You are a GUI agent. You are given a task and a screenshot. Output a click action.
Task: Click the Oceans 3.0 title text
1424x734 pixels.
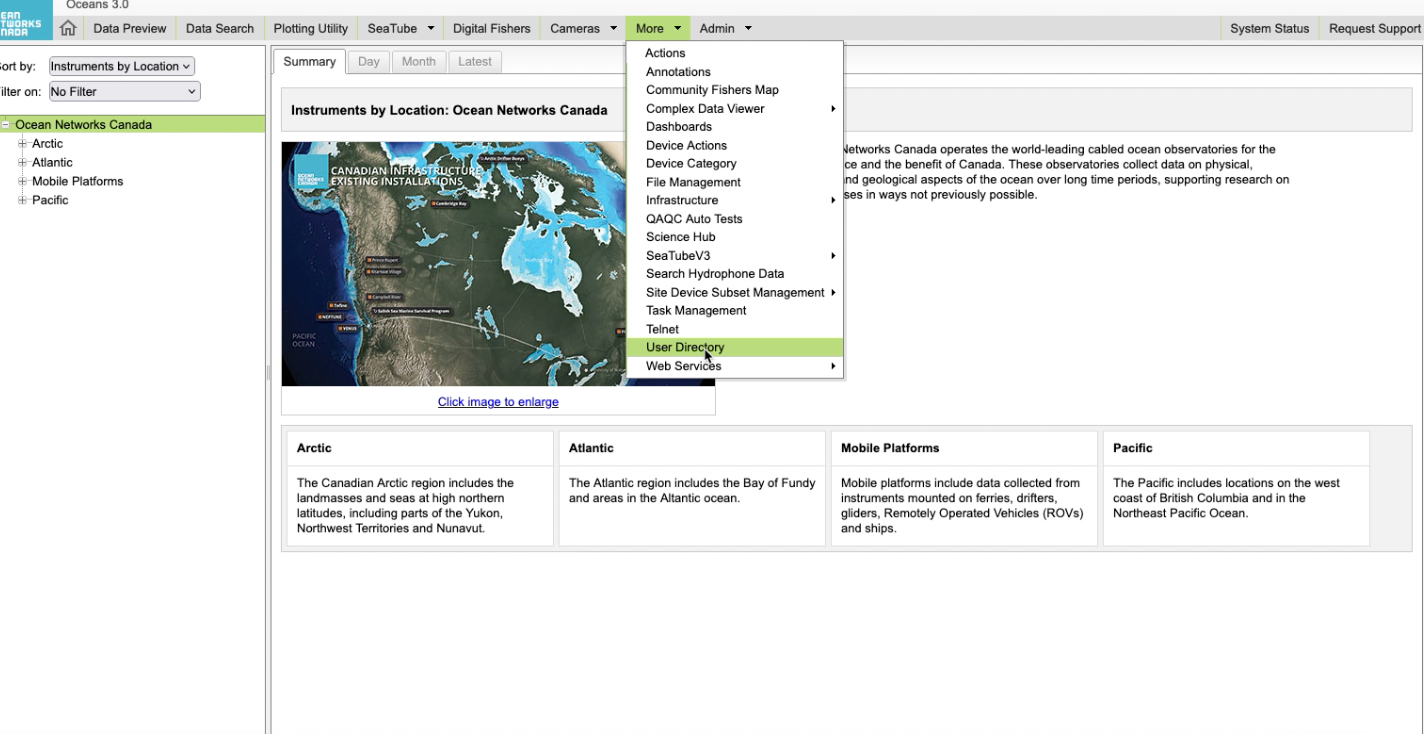pos(97,5)
